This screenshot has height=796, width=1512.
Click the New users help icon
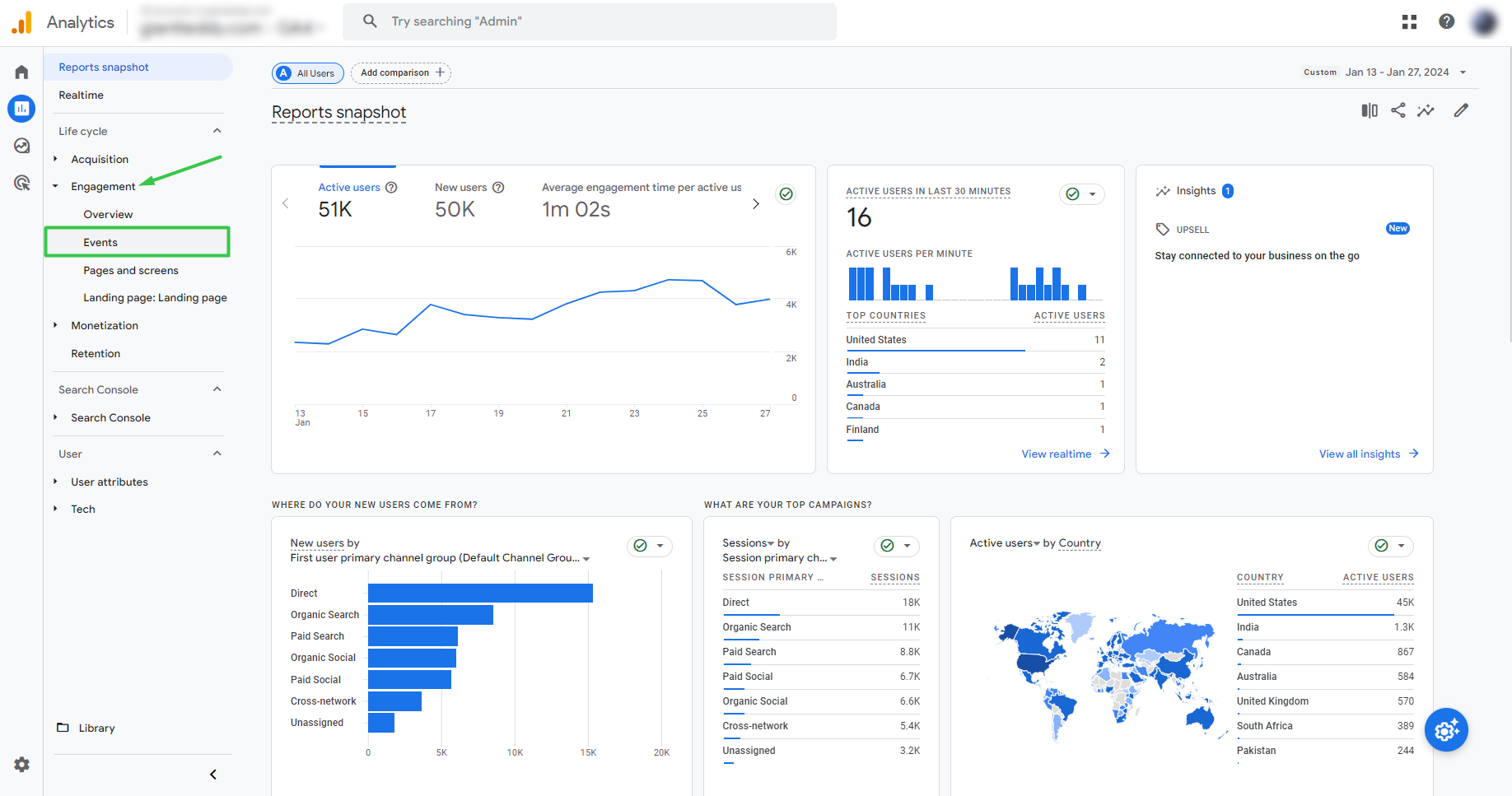pos(498,188)
